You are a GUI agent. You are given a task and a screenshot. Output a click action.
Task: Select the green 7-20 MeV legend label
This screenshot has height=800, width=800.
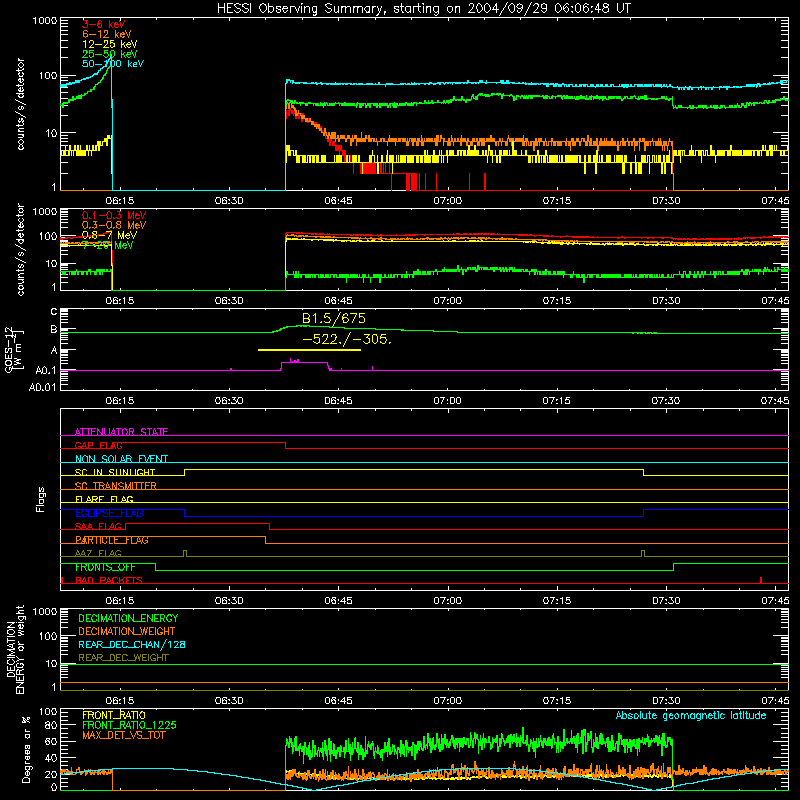click(x=107, y=245)
